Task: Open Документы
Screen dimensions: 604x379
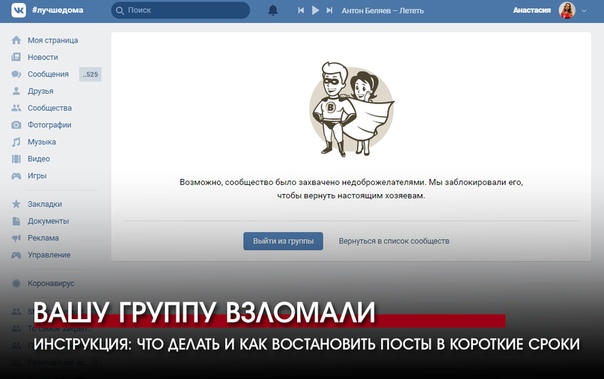Action: [x=48, y=221]
